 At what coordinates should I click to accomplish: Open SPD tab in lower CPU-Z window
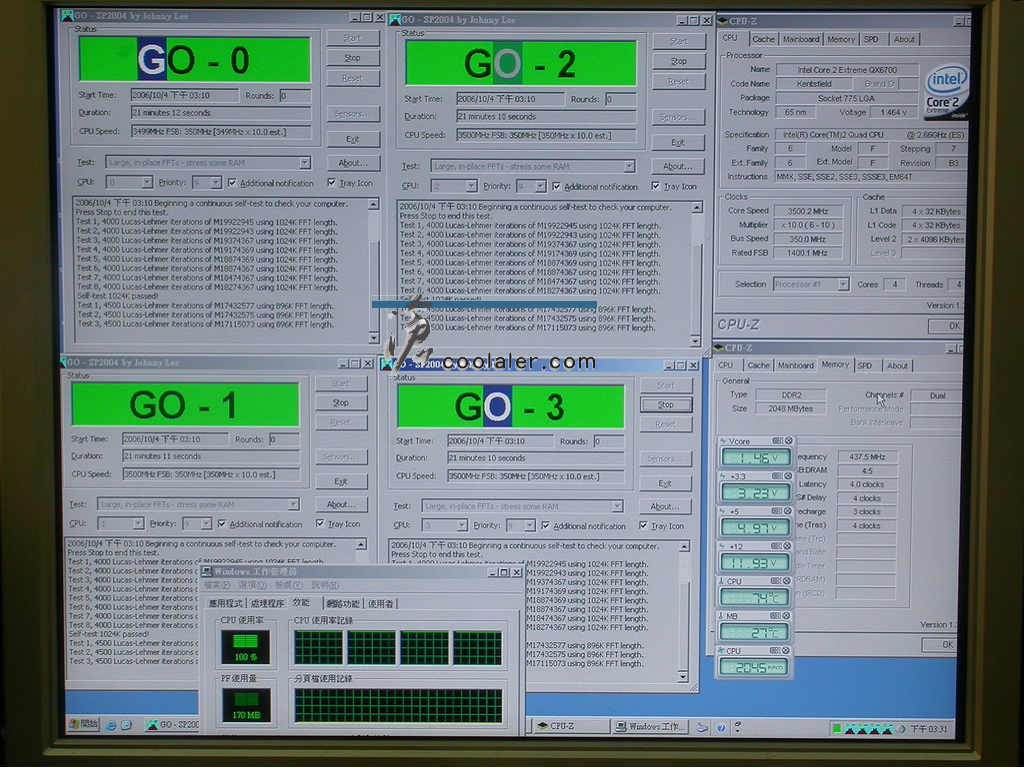[865, 366]
